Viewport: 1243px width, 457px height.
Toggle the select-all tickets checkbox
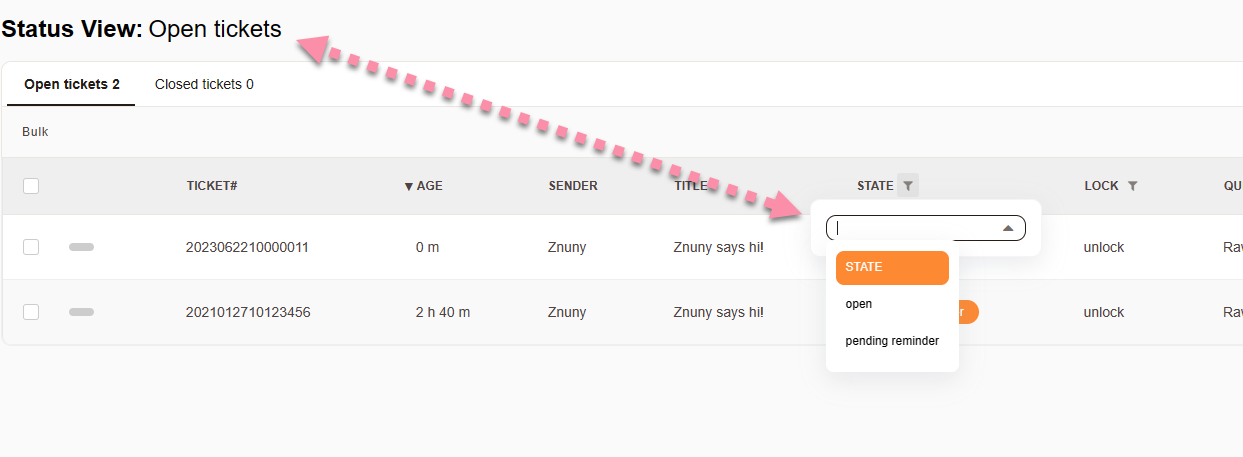click(31, 186)
